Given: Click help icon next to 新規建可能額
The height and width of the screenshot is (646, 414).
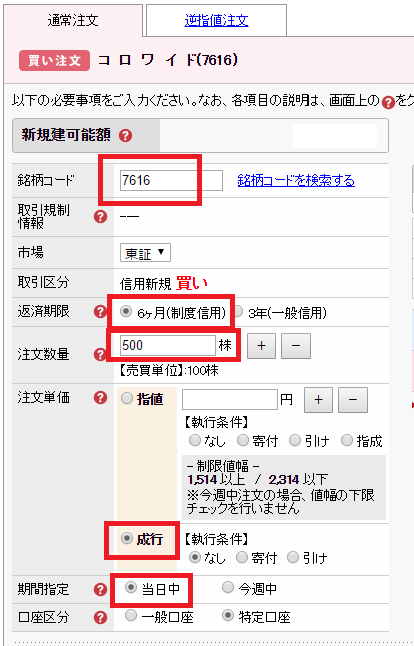Looking at the screenshot, I should (x=125, y=136).
